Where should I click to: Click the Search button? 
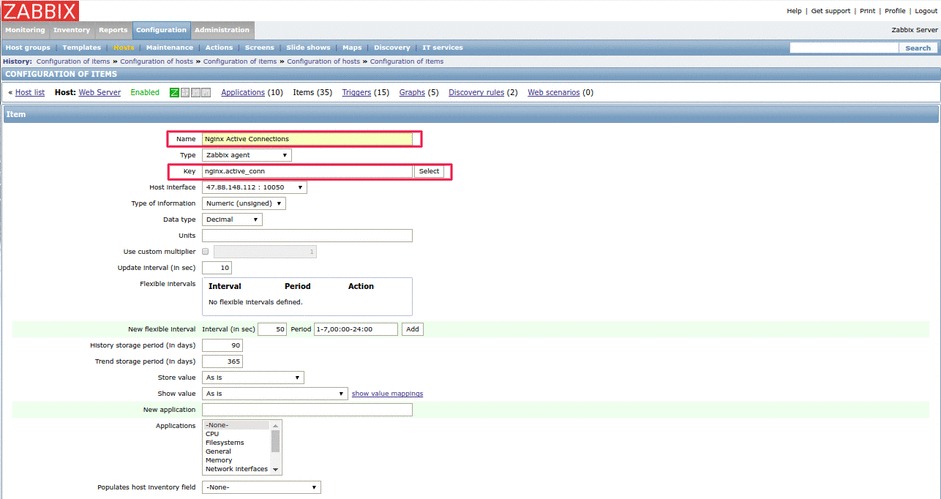[x=918, y=48]
